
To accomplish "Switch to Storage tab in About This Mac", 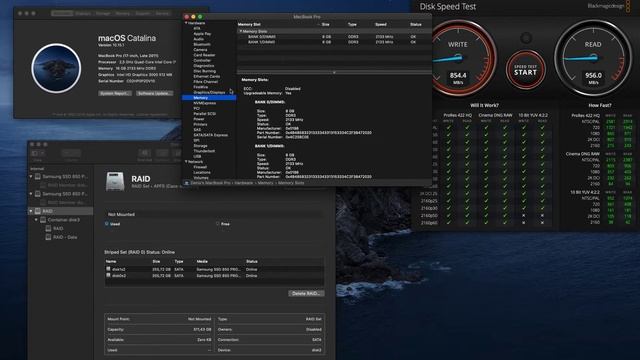I will click(103, 13).
